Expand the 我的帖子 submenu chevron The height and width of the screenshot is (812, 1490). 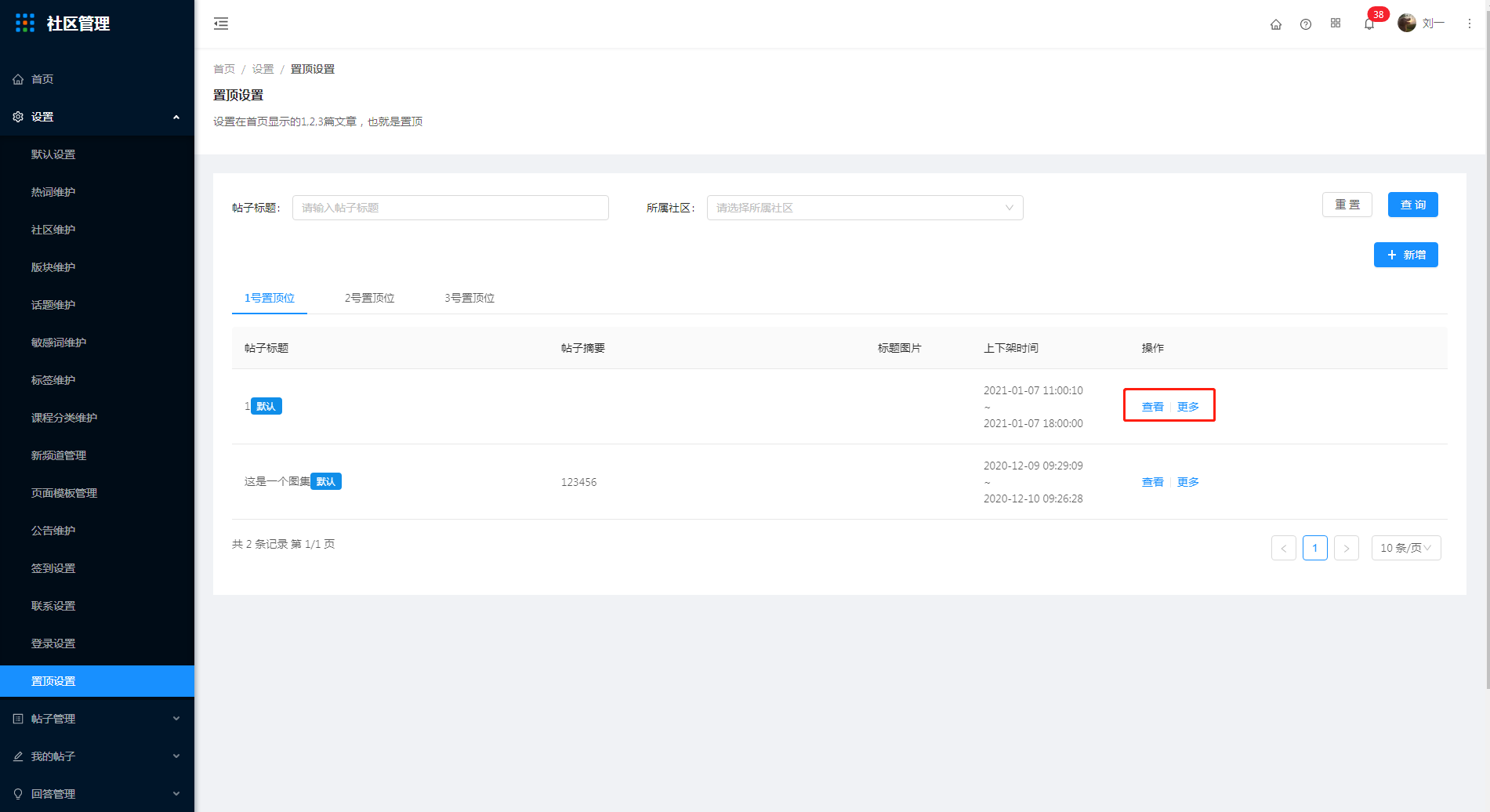tap(176, 756)
